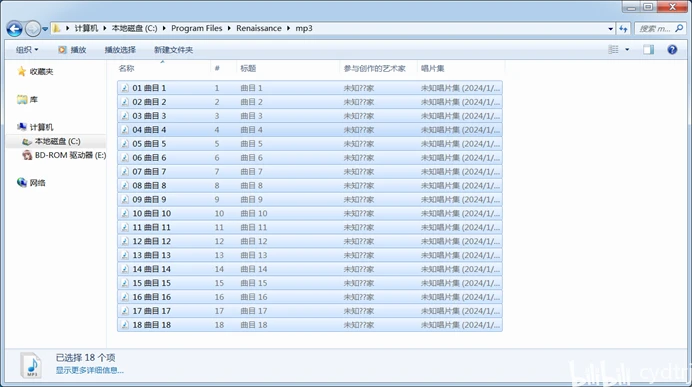Click the music icon of 14 曲目 14
692x387 pixels.
(125, 269)
